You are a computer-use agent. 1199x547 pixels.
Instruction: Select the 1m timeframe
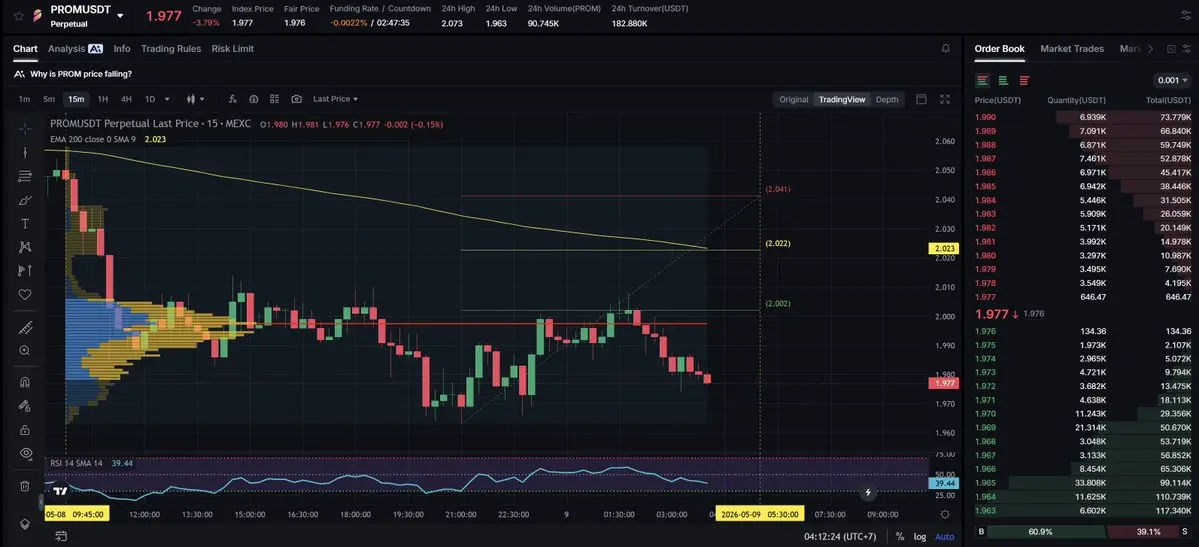pos(24,99)
